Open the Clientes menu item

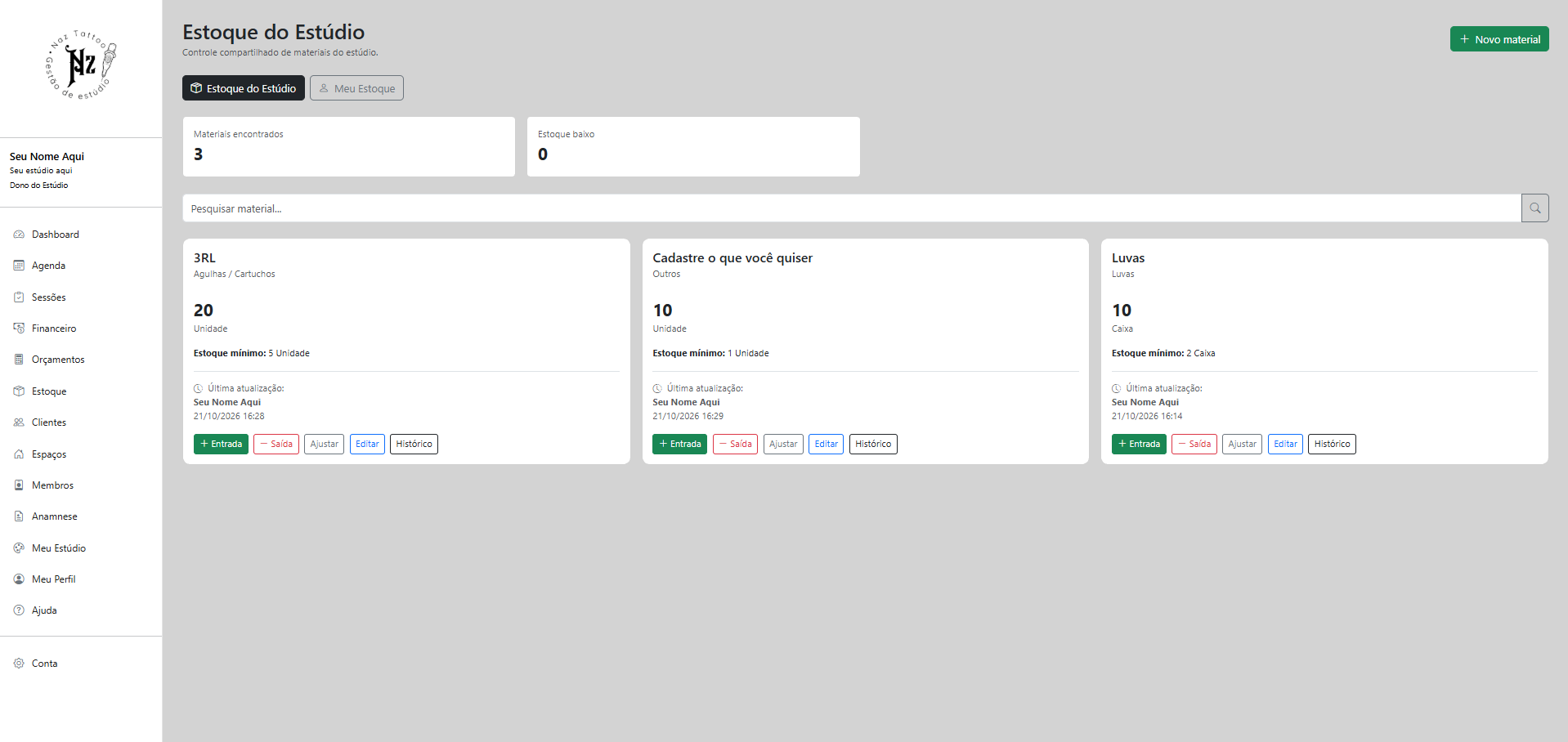tap(49, 422)
